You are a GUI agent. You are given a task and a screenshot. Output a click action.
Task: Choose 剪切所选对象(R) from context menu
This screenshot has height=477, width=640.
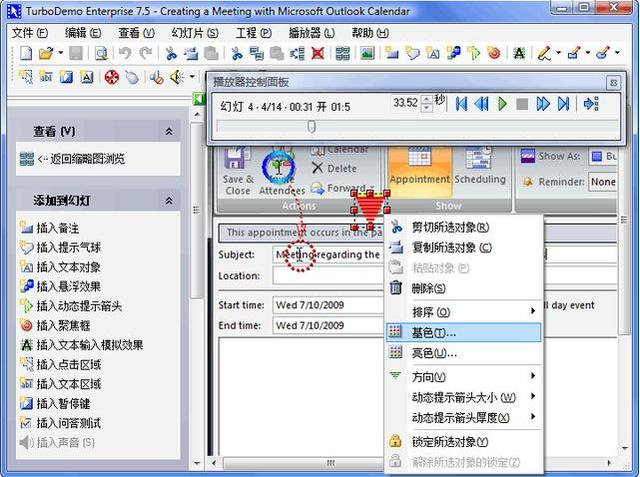click(x=463, y=227)
